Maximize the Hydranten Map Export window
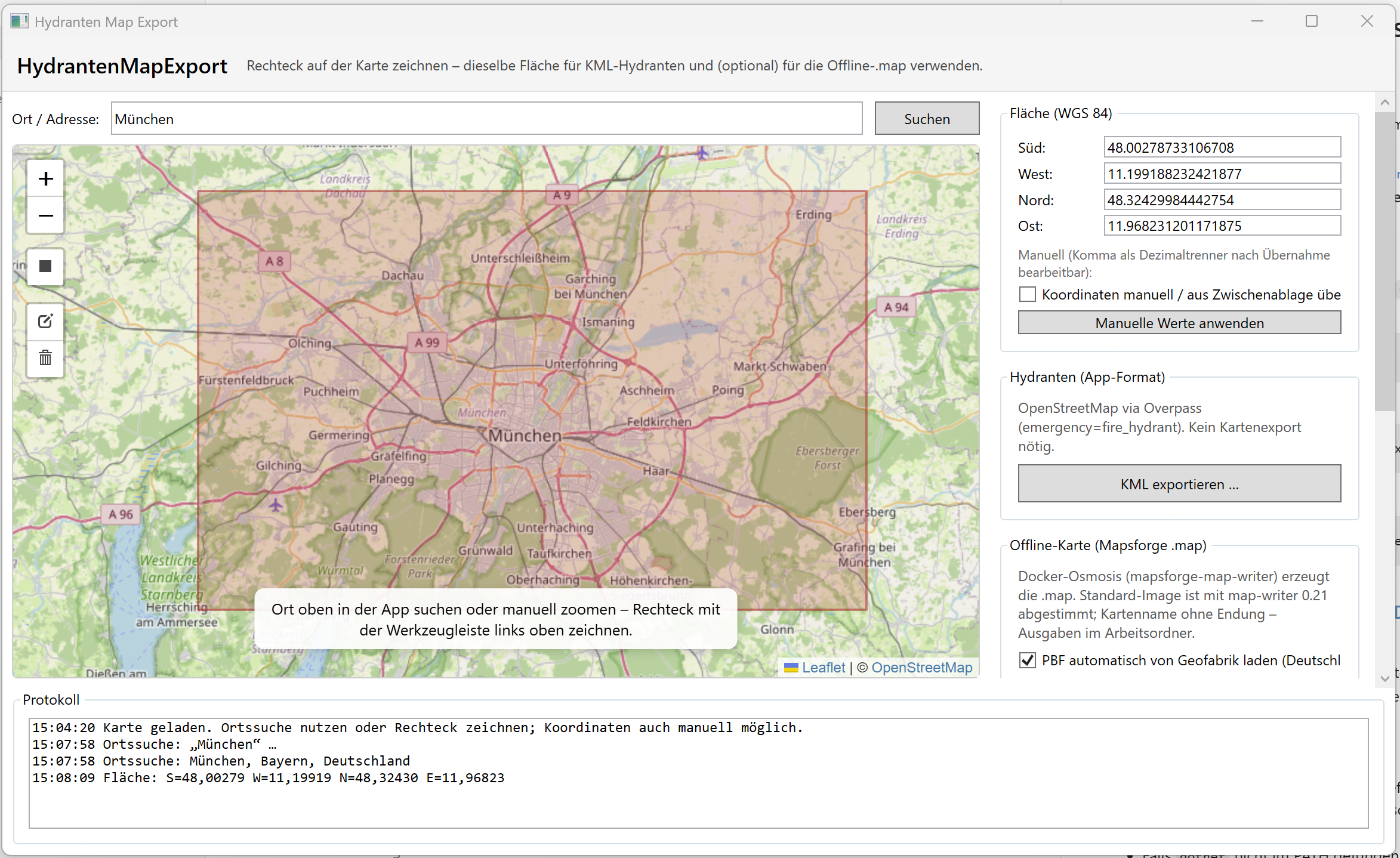This screenshot has width=1400, height=858. pyautogui.click(x=1312, y=21)
